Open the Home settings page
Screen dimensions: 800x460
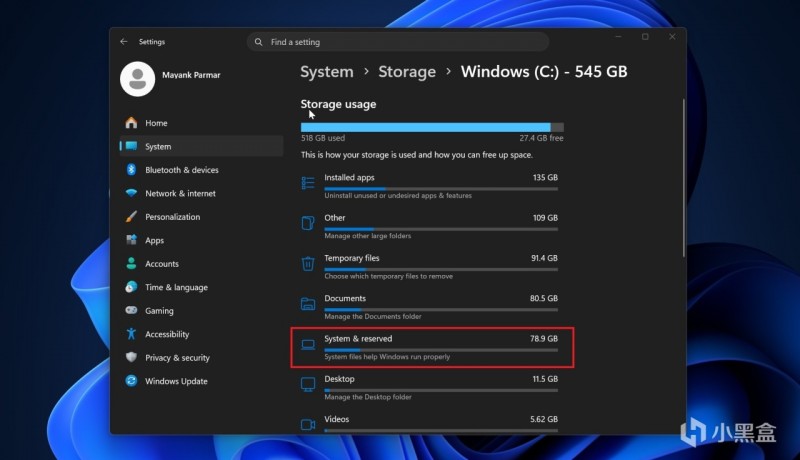[201, 123]
